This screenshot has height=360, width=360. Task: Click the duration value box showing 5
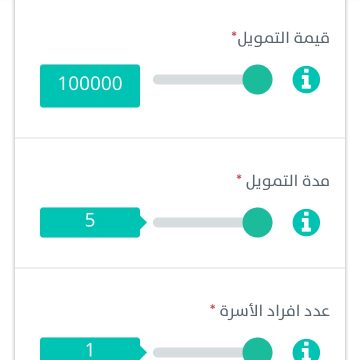click(90, 223)
